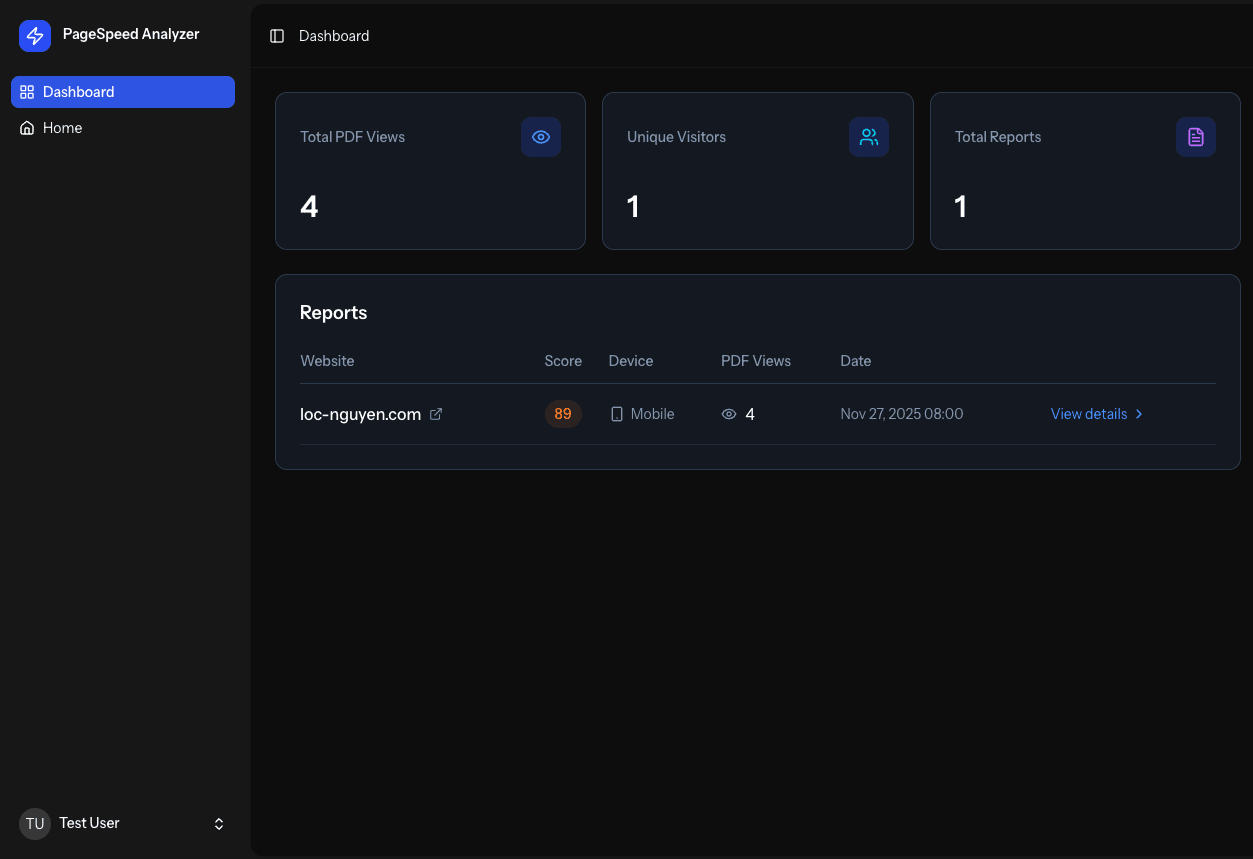Toggle the sidebar with the panel icon
Viewport: 1253px width, 859px height.
pyautogui.click(x=276, y=35)
